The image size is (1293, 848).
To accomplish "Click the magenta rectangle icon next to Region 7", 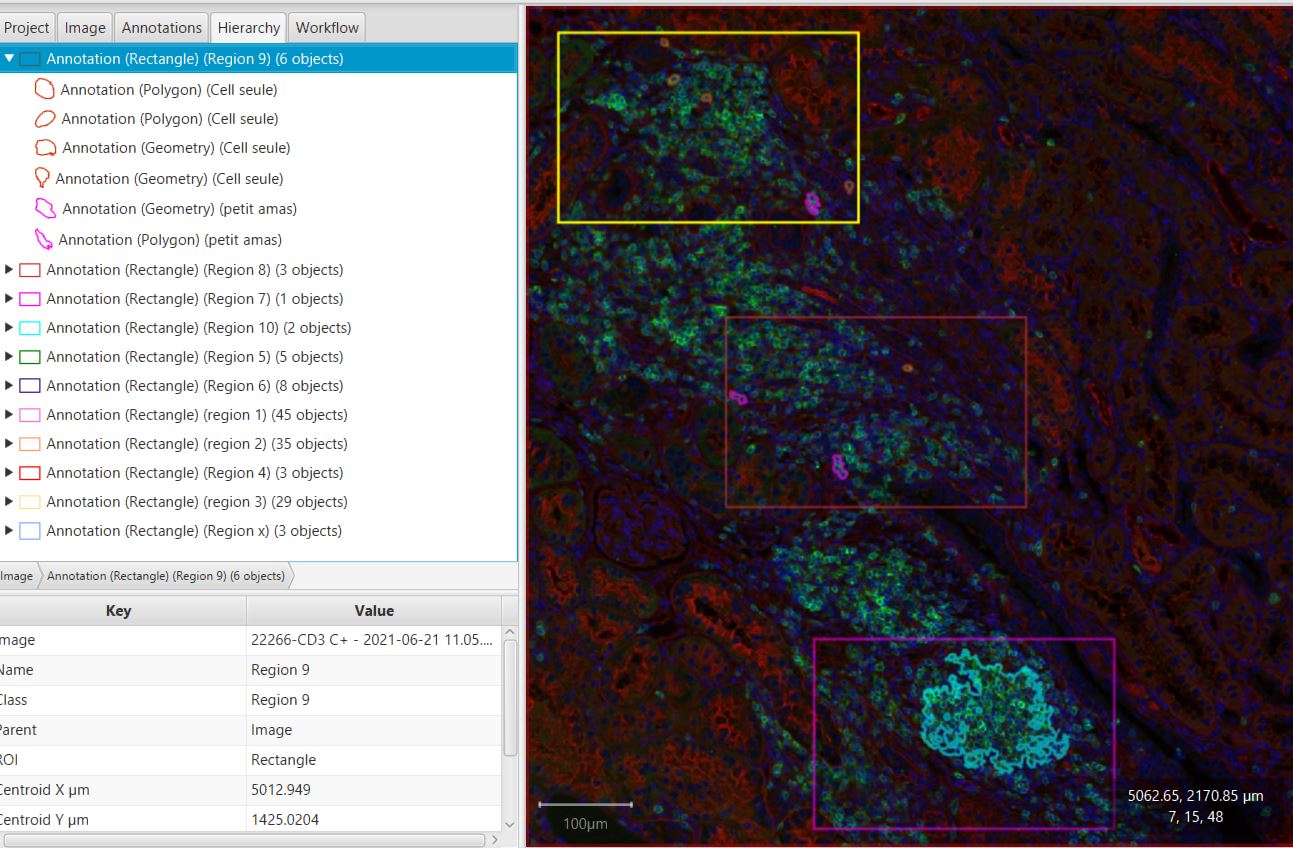I will pyautogui.click(x=28, y=298).
